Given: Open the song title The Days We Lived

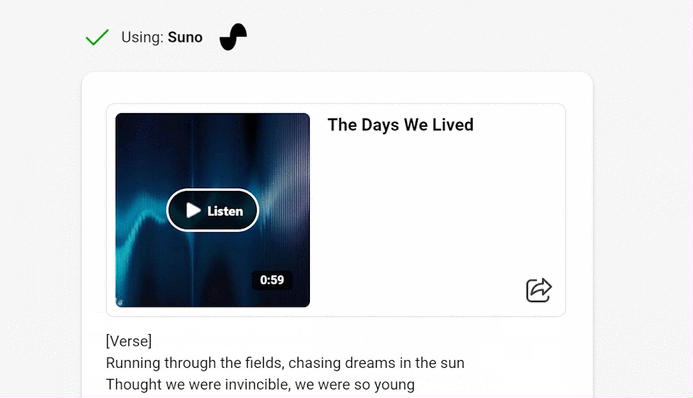Looking at the screenshot, I should point(400,125).
